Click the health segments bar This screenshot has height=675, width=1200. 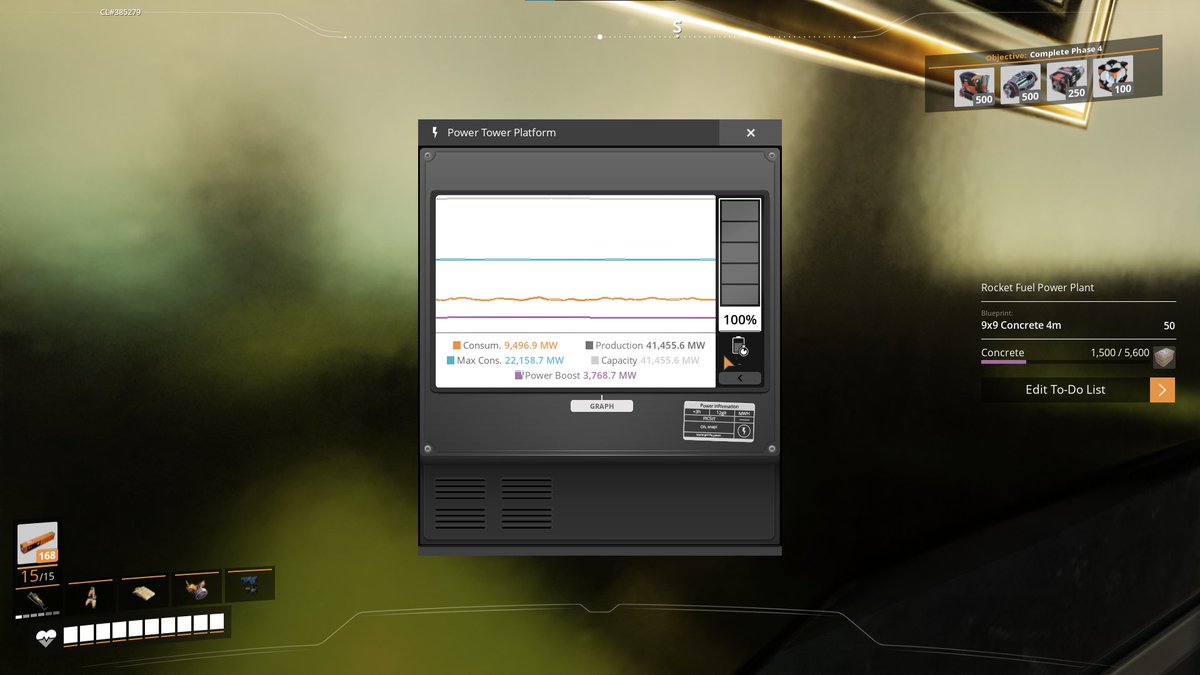point(143,629)
